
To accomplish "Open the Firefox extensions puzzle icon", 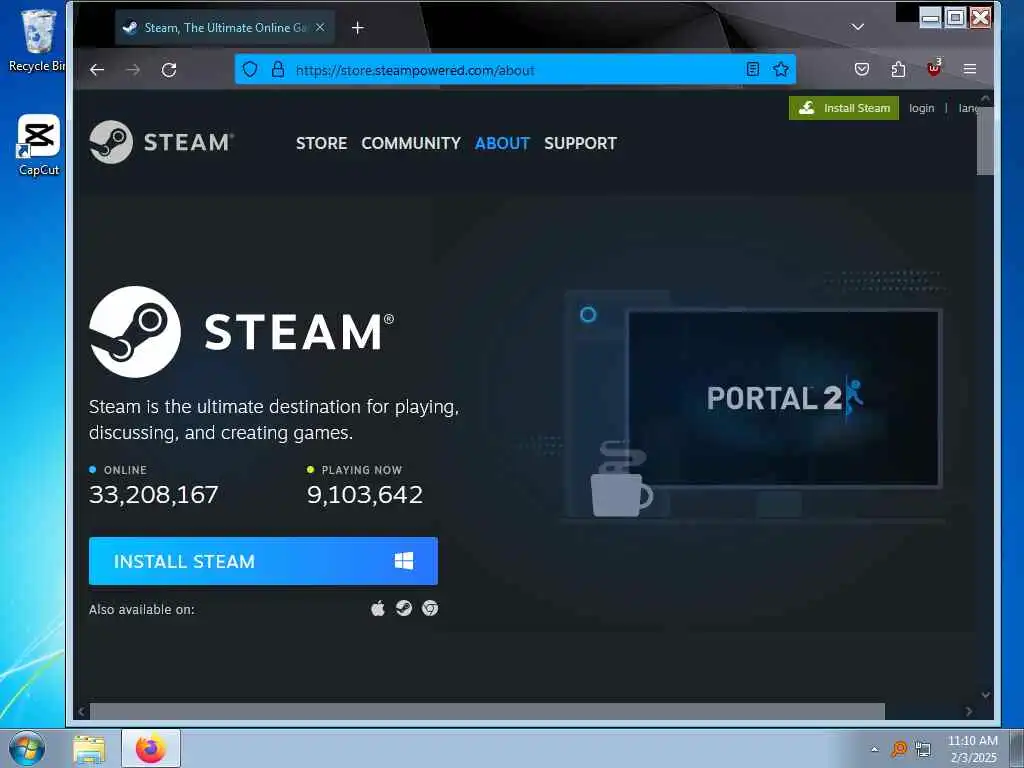I will (x=899, y=69).
